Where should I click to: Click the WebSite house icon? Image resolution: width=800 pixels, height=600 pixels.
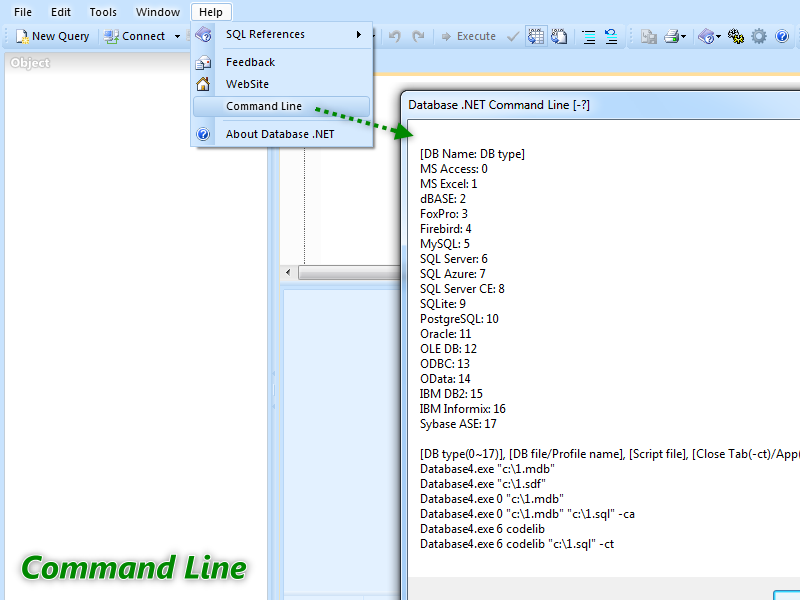point(203,84)
